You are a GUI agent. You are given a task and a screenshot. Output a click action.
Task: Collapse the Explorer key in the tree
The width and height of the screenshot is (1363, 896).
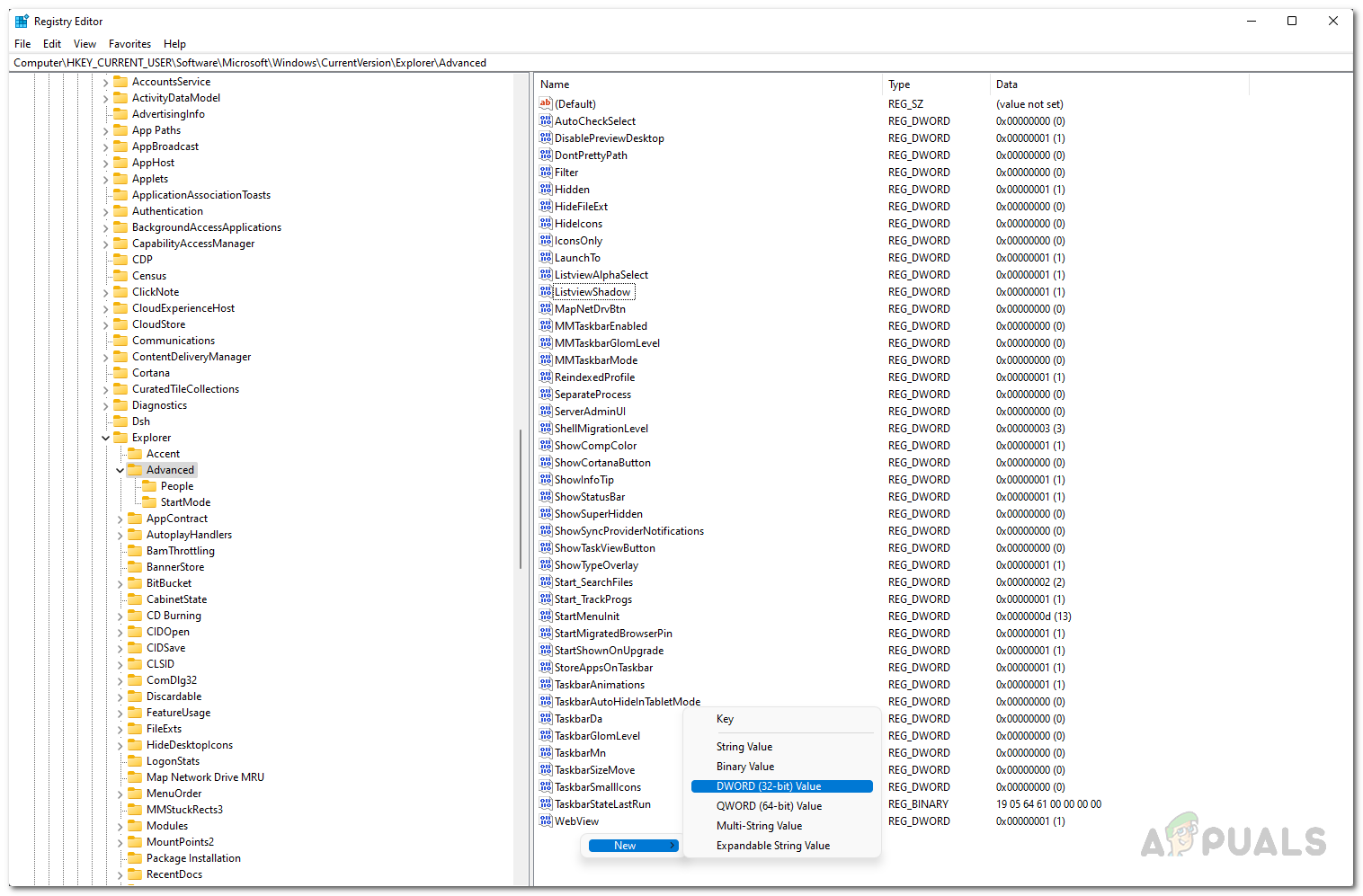[105, 438]
